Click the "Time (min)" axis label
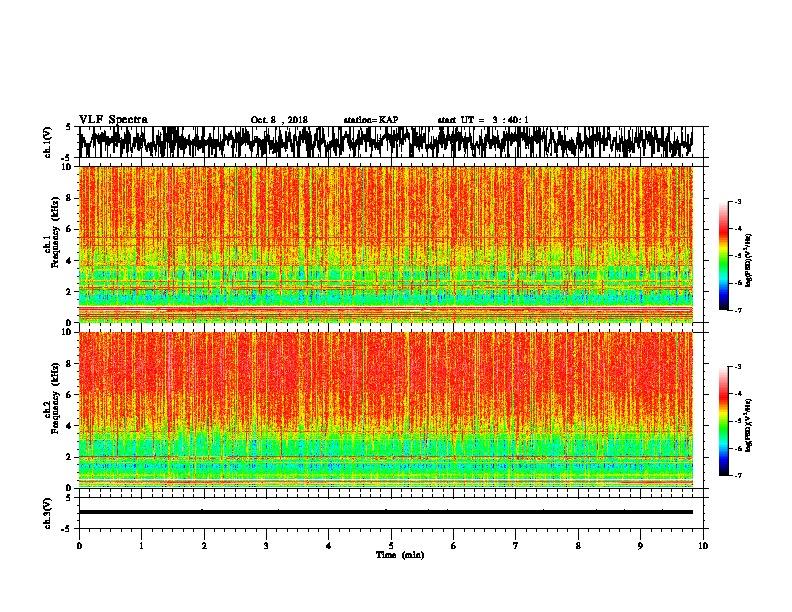 click(x=400, y=555)
